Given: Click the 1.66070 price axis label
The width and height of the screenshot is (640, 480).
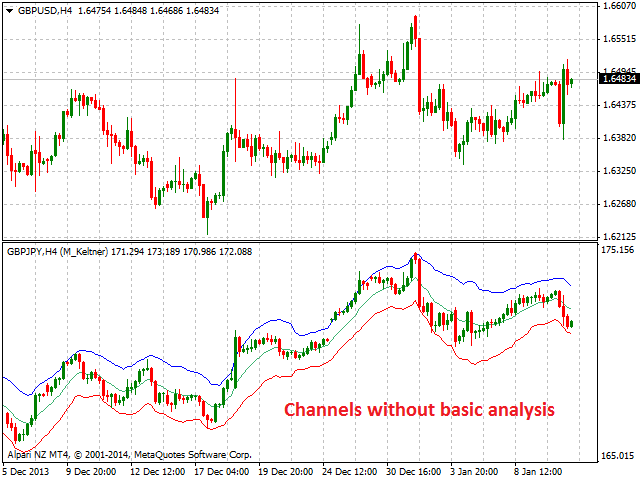Looking at the screenshot, I should point(618,6).
